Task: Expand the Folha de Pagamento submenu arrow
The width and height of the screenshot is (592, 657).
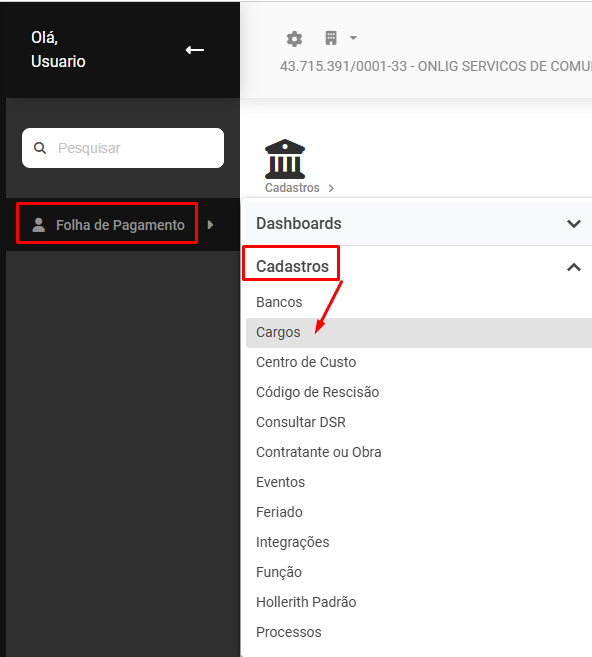Action: coord(210,225)
